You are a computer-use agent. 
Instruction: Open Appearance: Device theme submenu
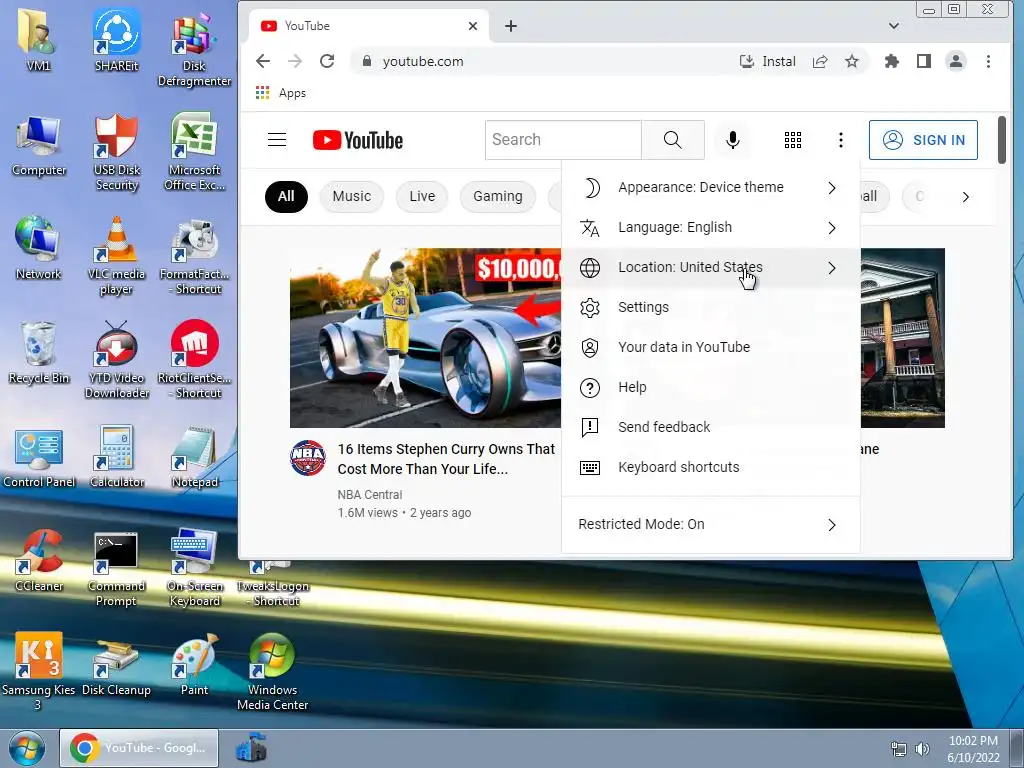[x=710, y=187]
